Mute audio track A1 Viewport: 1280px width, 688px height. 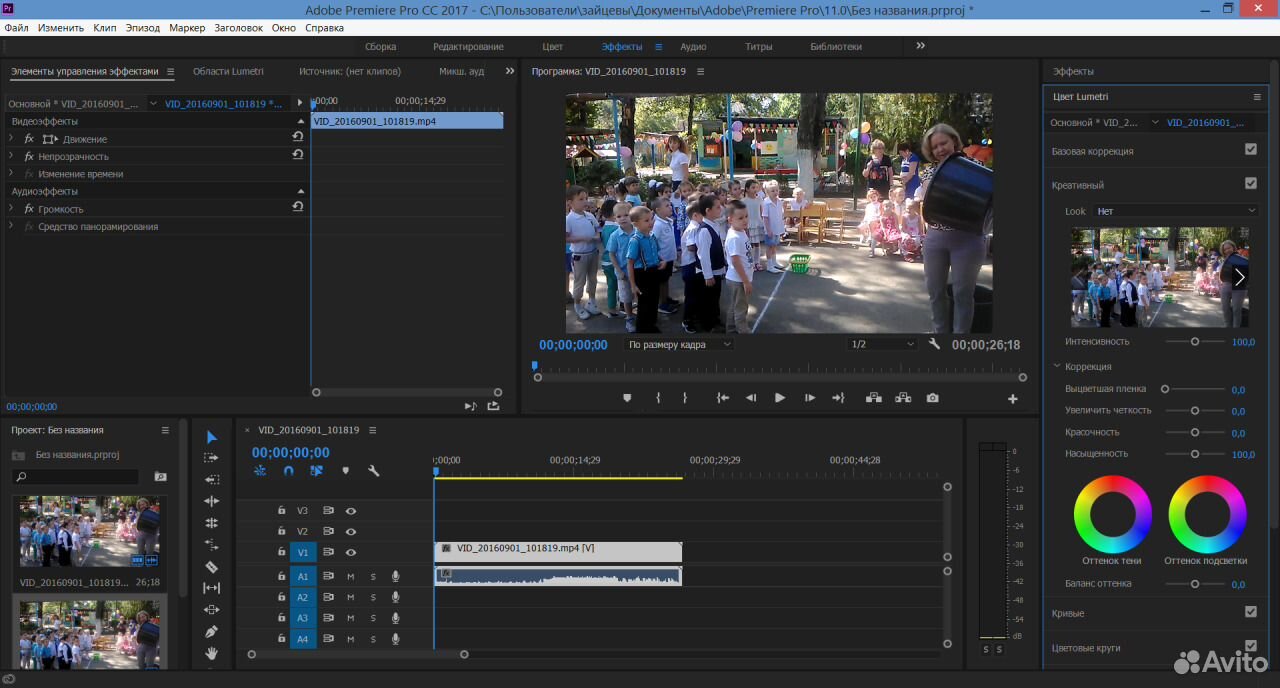coord(351,577)
